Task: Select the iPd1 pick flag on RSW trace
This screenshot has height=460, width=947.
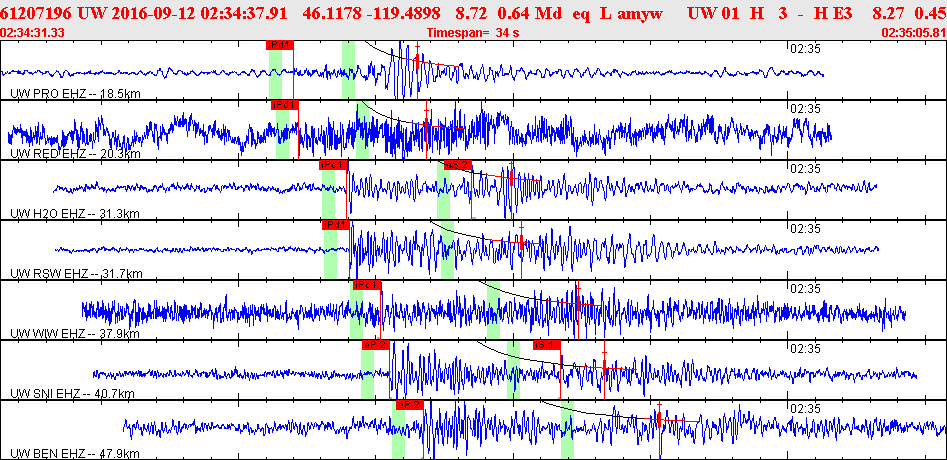Action: 336,225
